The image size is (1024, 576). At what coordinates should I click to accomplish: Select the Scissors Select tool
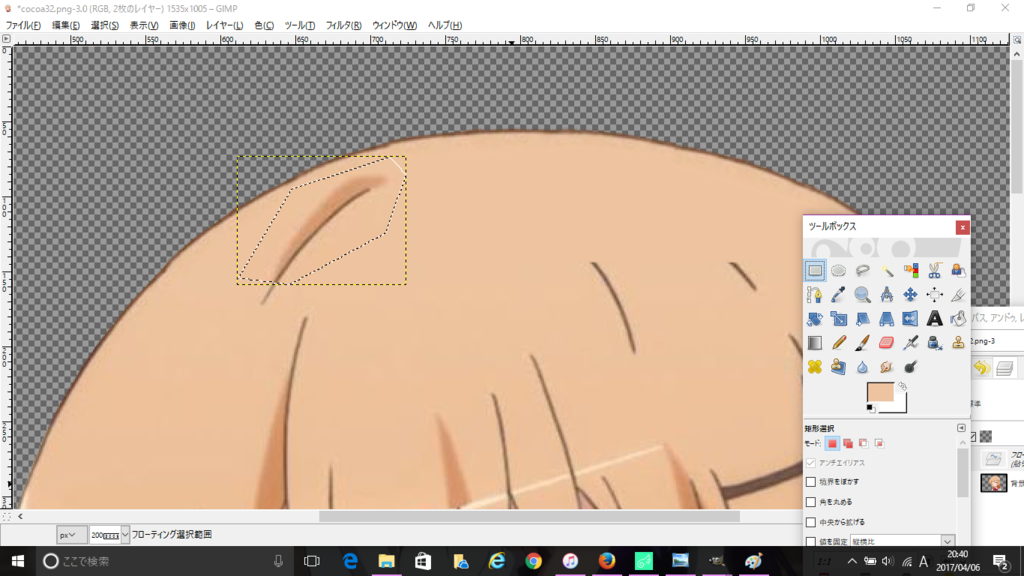click(935, 270)
